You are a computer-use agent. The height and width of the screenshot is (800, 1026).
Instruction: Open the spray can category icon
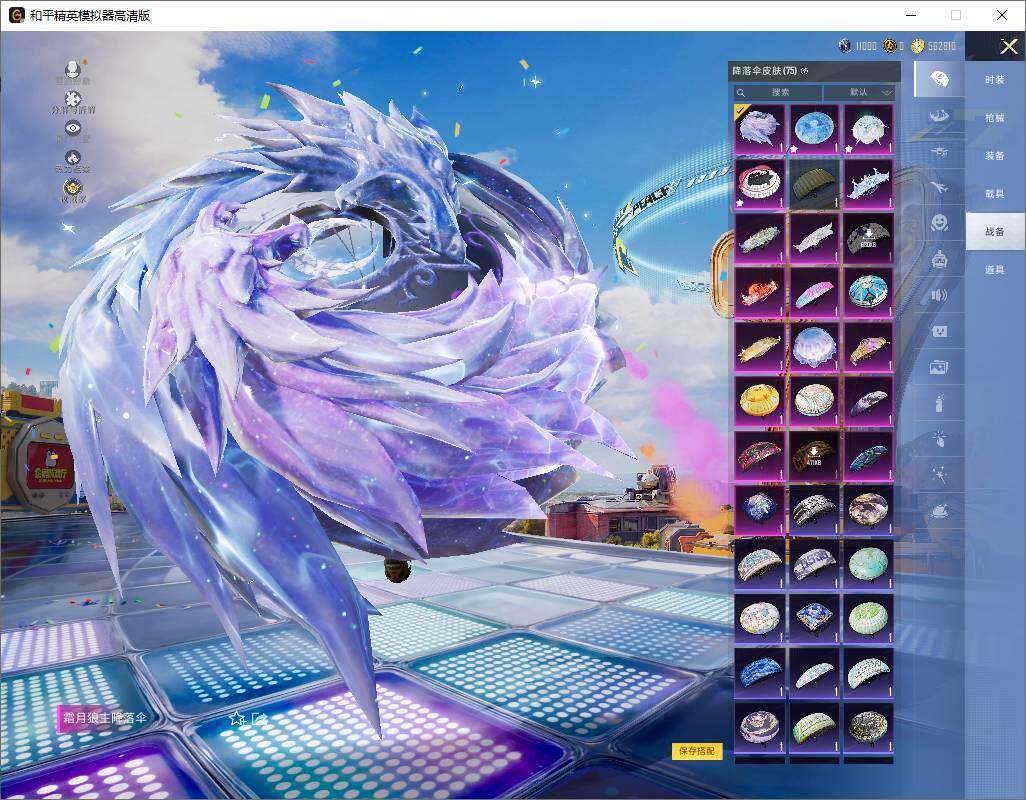click(939, 403)
